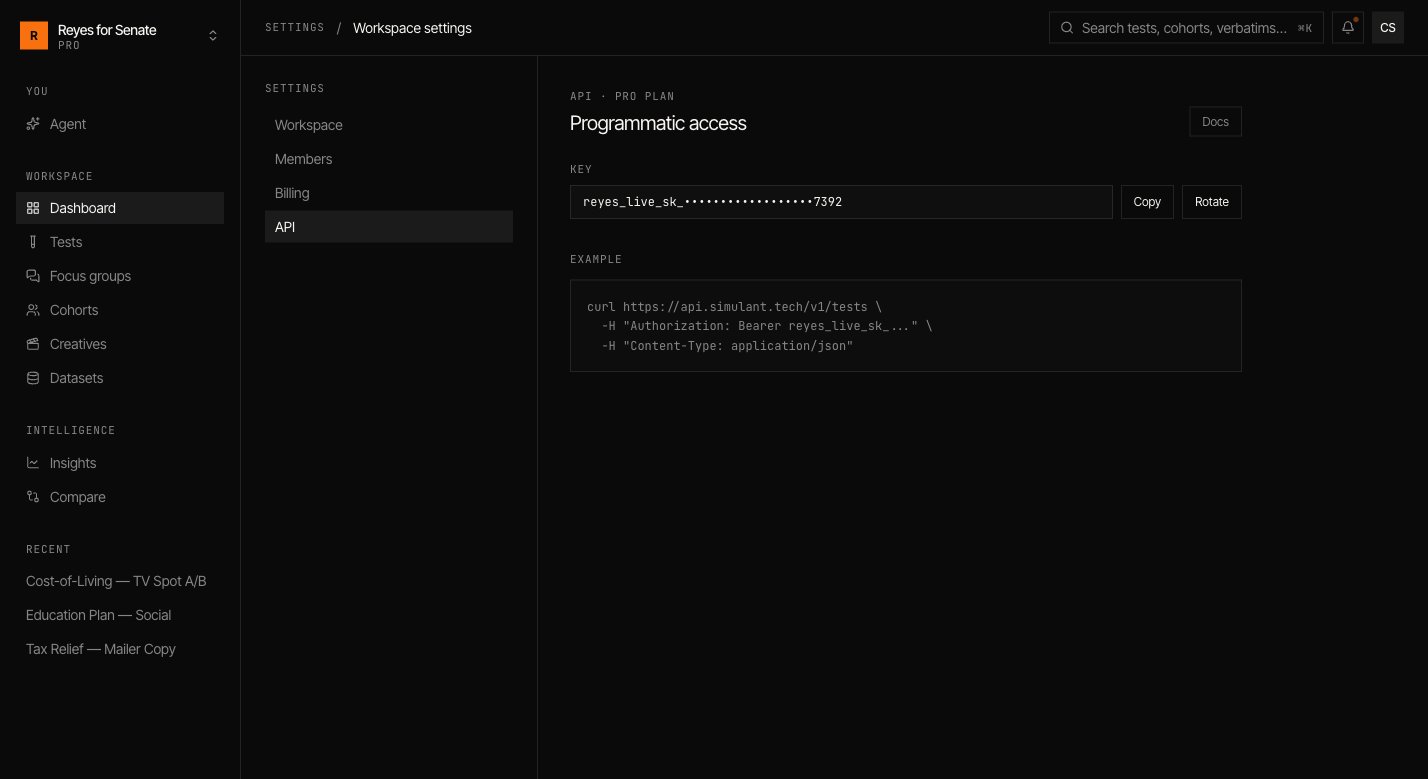Open the Members settings tab
This screenshot has height=779, width=1428.
coord(389,159)
